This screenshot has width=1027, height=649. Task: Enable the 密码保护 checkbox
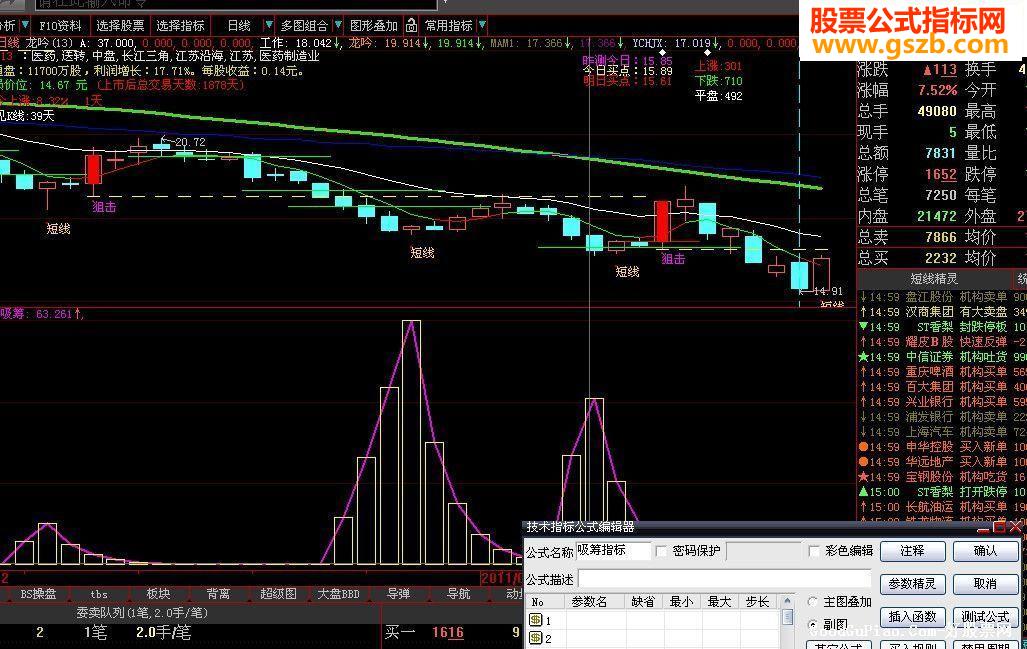pos(660,551)
